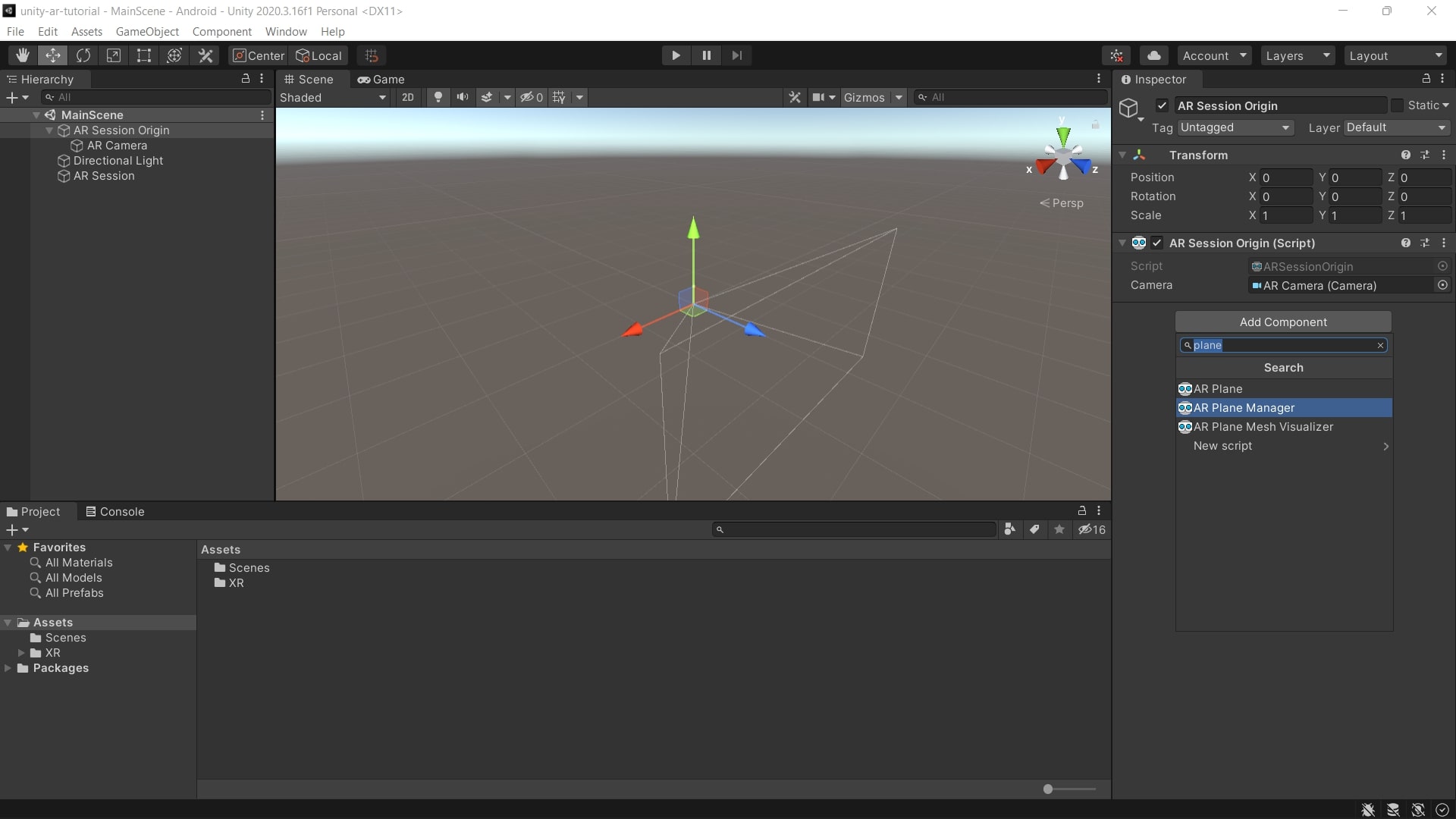
Task: Clear the plane search field
Action: tap(1381, 345)
